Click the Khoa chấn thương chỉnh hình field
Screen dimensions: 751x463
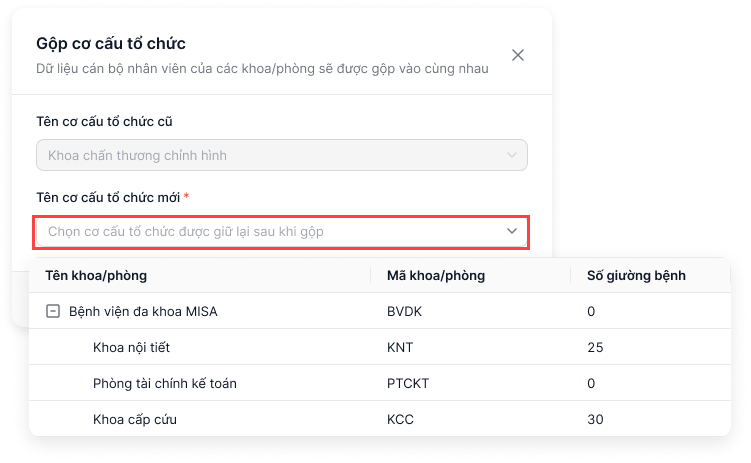click(x=282, y=155)
